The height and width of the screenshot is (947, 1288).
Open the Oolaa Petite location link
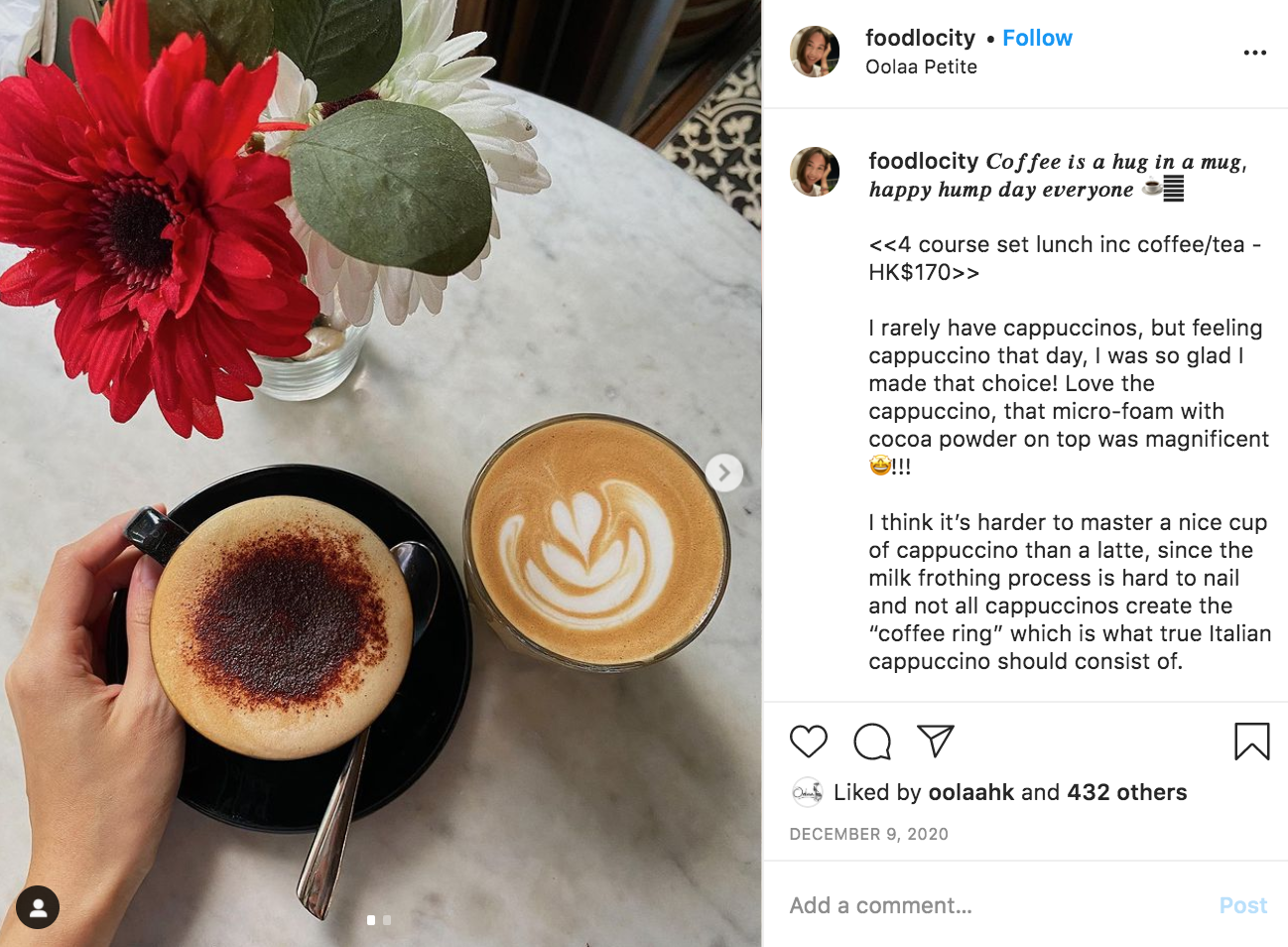921,67
